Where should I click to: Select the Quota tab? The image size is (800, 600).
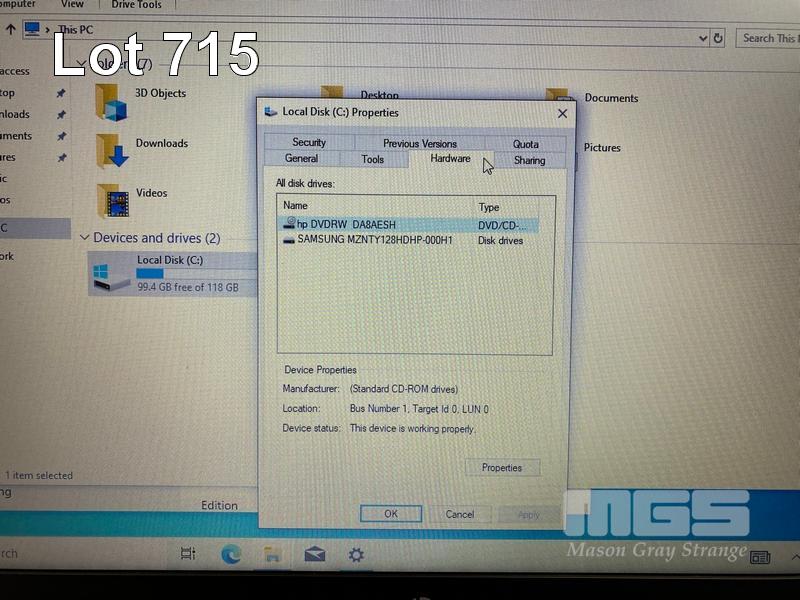[525, 144]
